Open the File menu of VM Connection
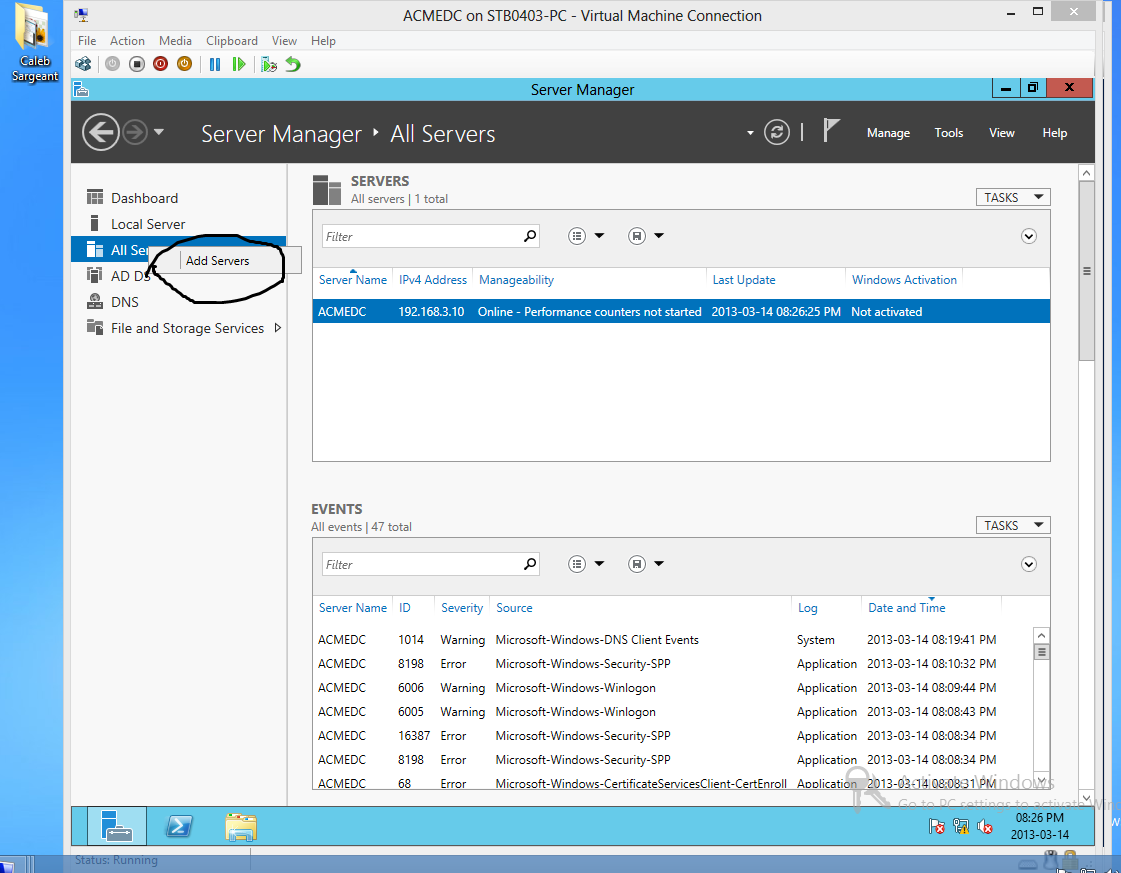This screenshot has width=1121, height=873. tap(87, 41)
